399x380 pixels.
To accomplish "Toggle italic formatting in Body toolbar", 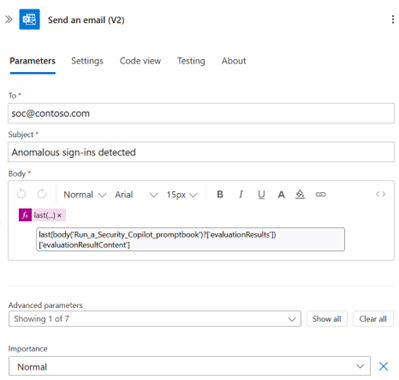I will coord(241,194).
